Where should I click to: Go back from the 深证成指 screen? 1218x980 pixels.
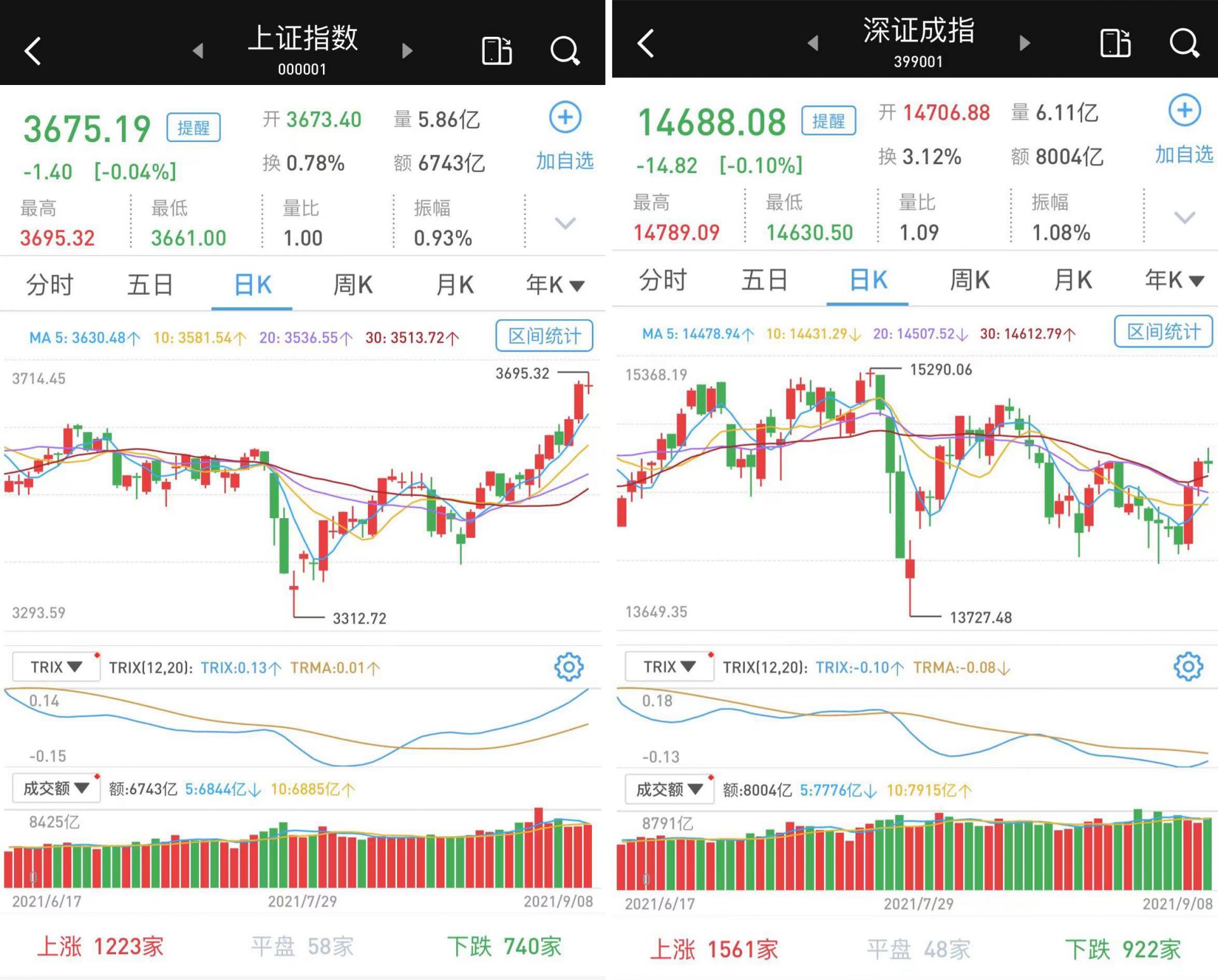coord(646,43)
